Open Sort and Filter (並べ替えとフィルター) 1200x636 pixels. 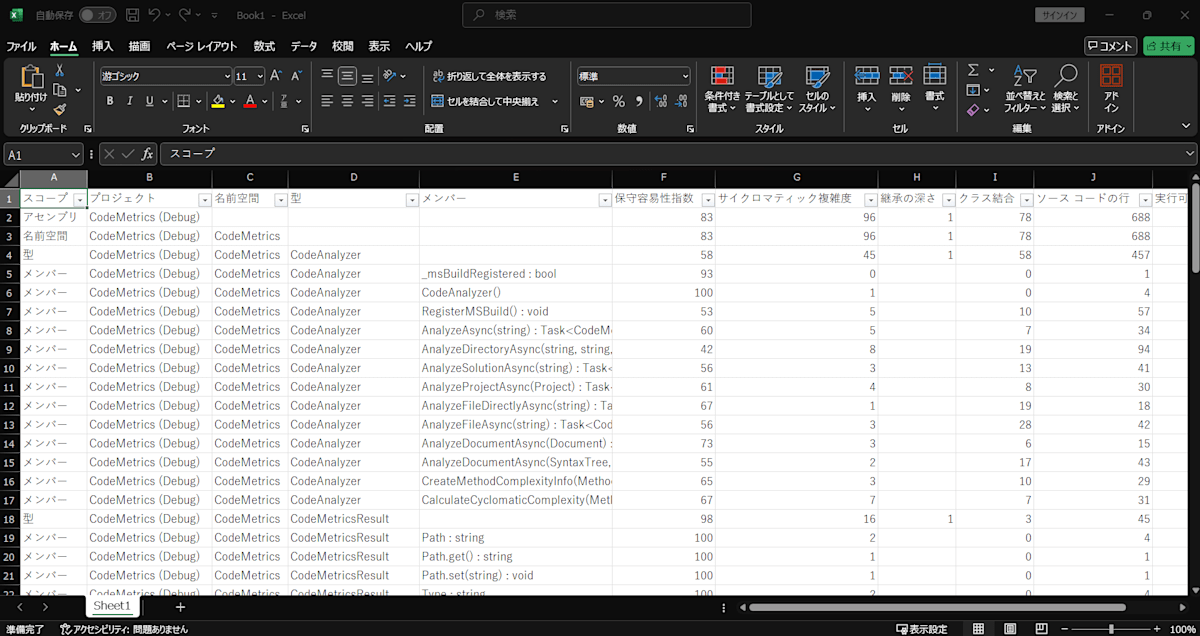pyautogui.click(x=1024, y=90)
